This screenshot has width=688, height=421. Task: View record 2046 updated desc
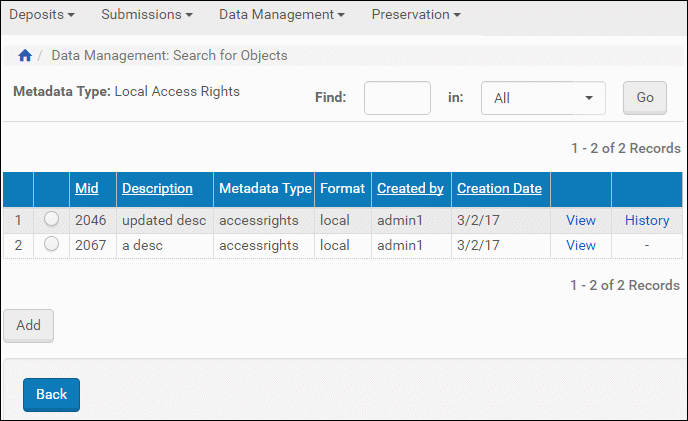[580, 220]
